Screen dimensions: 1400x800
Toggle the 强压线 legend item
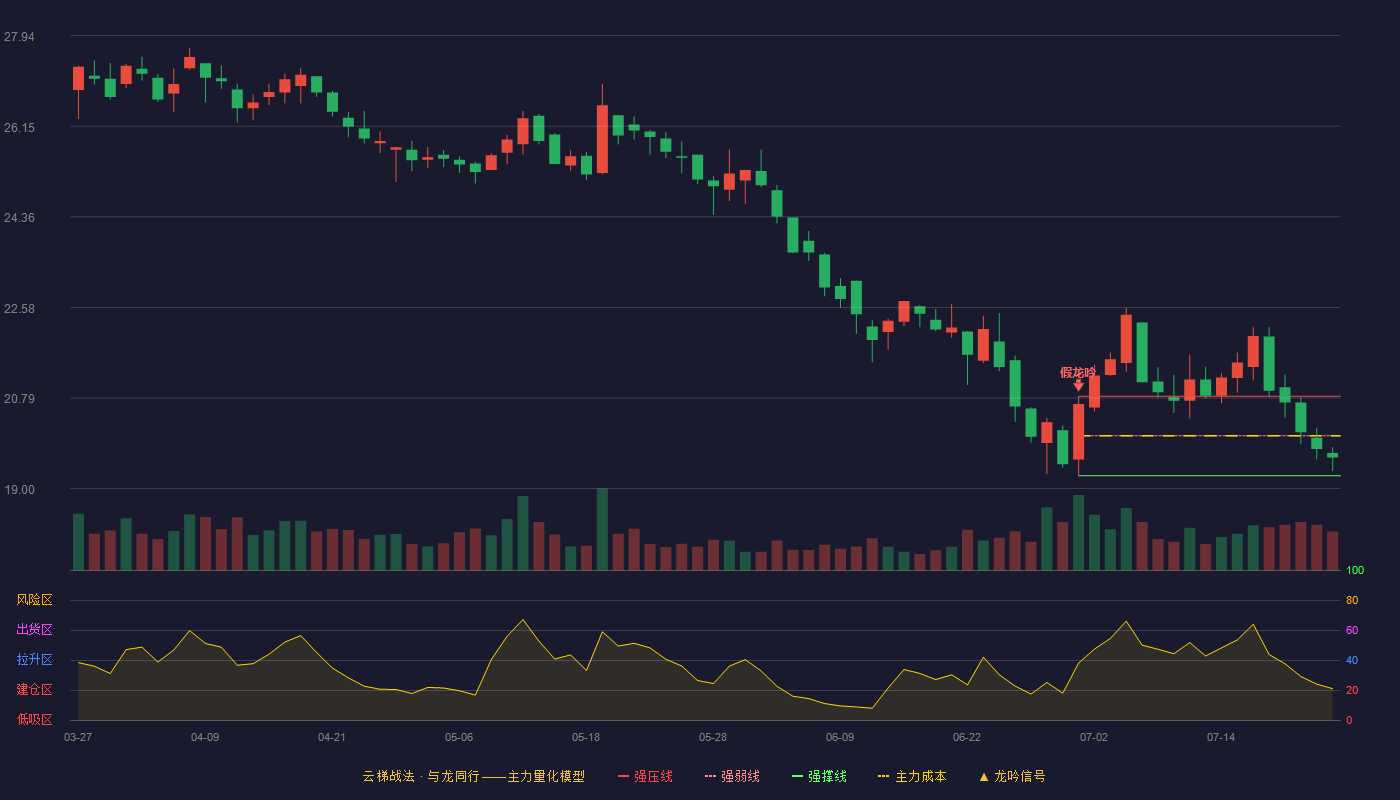pos(645,776)
